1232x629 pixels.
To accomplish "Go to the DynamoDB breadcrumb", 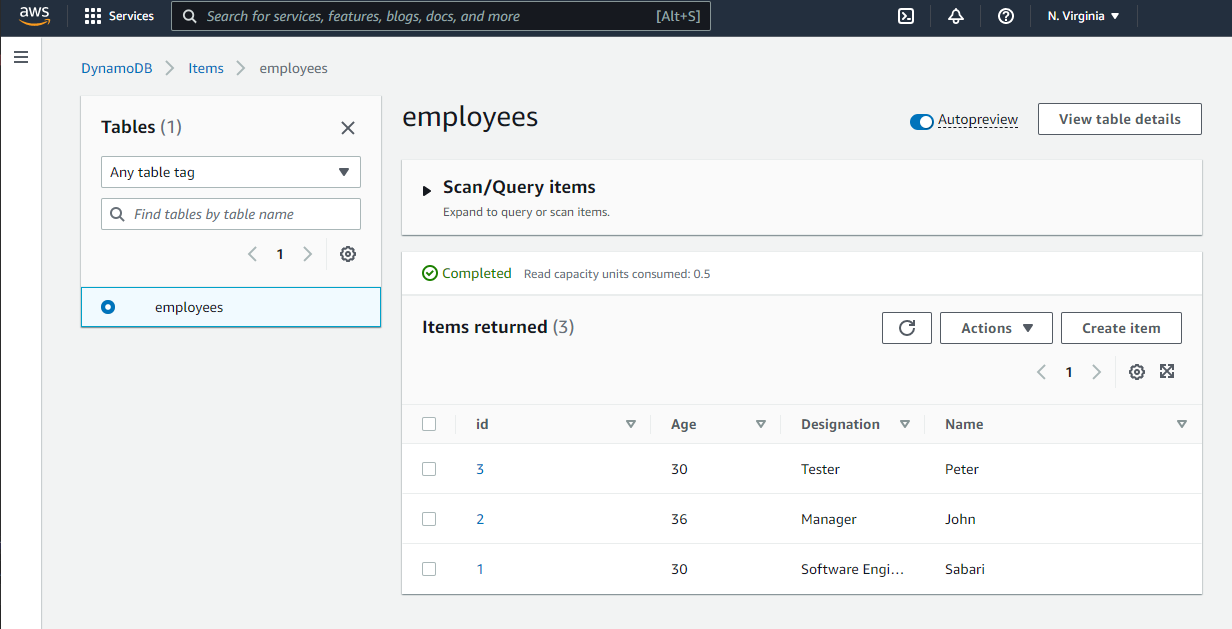I will tap(117, 68).
